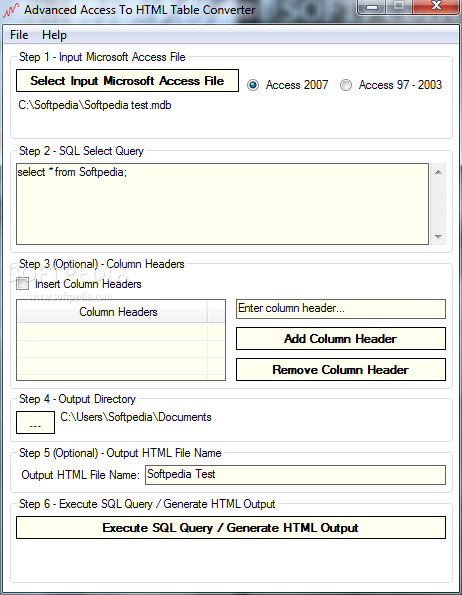
Task: Click the Add Column Header button
Action: 341,338
